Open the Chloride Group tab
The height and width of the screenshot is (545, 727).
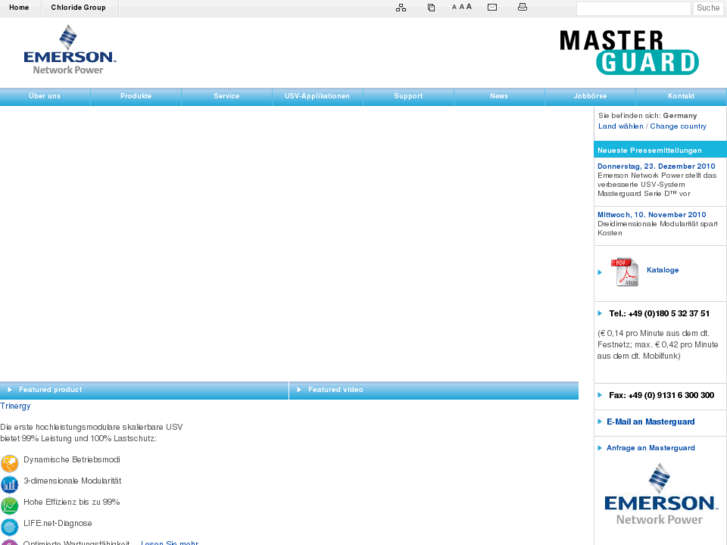pyautogui.click(x=78, y=8)
